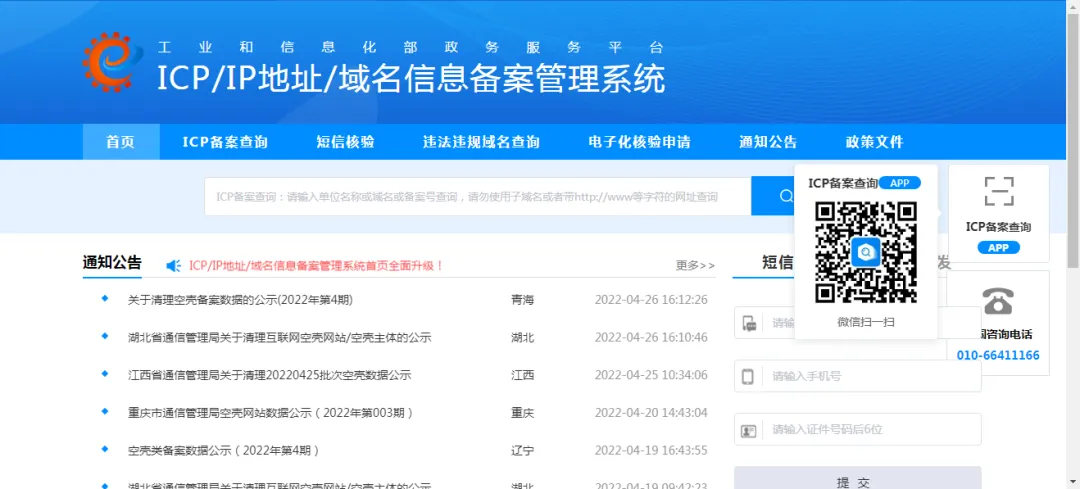Focus the ICP备案查询 search input box
1080x489 pixels.
tap(477, 197)
